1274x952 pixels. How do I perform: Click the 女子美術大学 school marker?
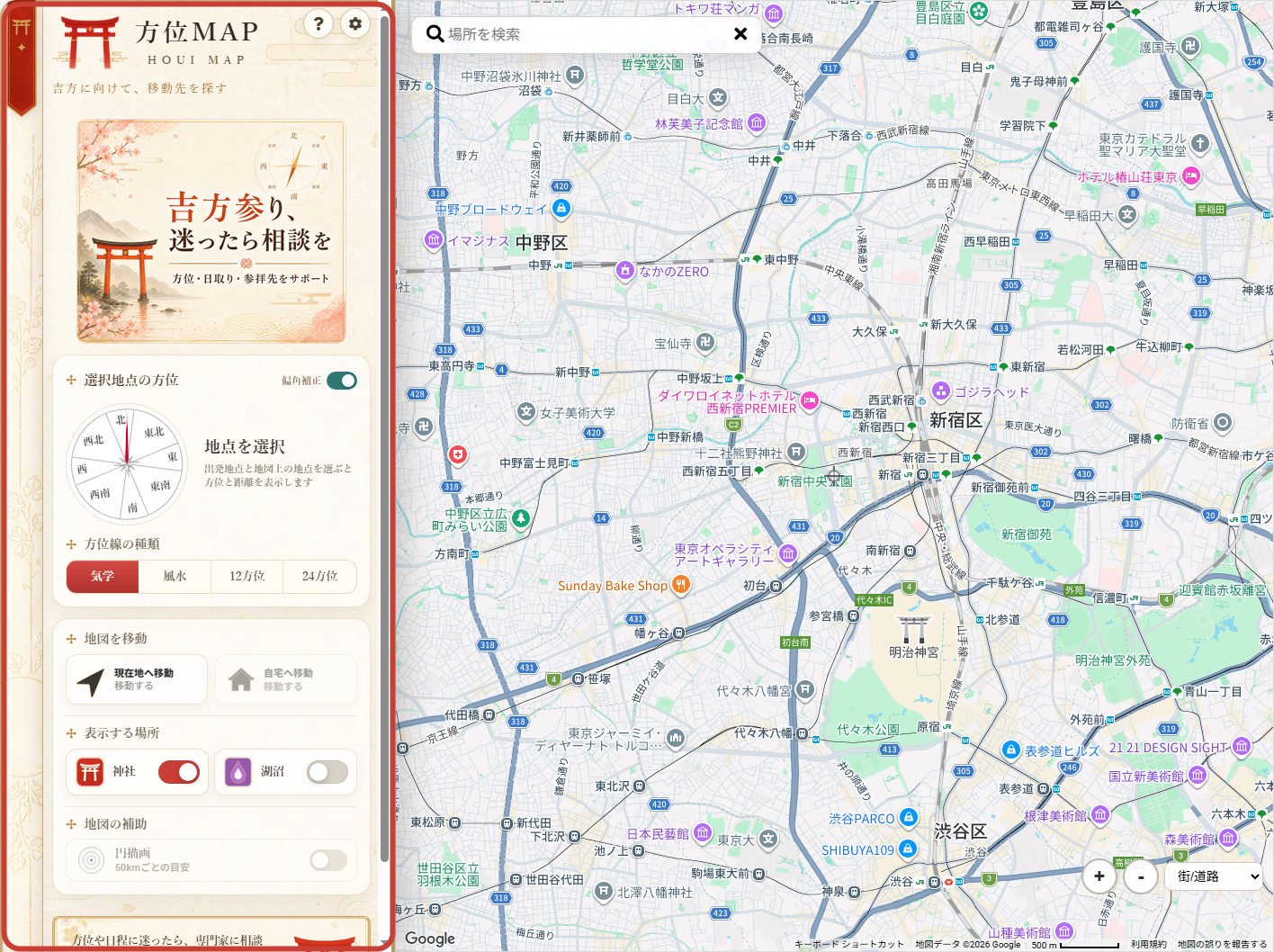click(526, 411)
